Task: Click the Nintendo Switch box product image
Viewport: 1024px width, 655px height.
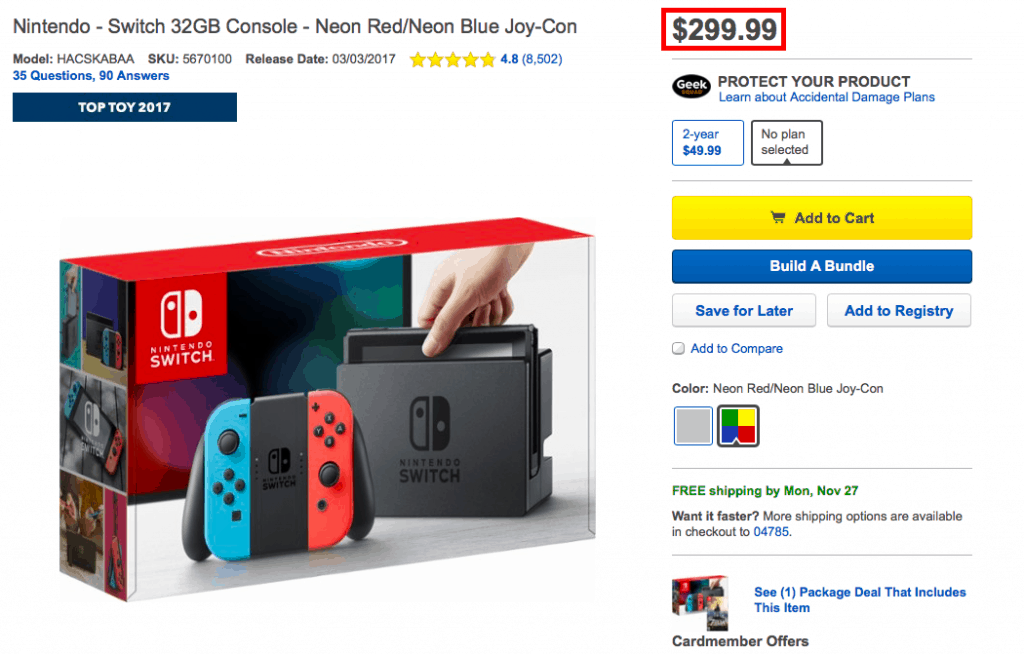Action: click(326, 409)
